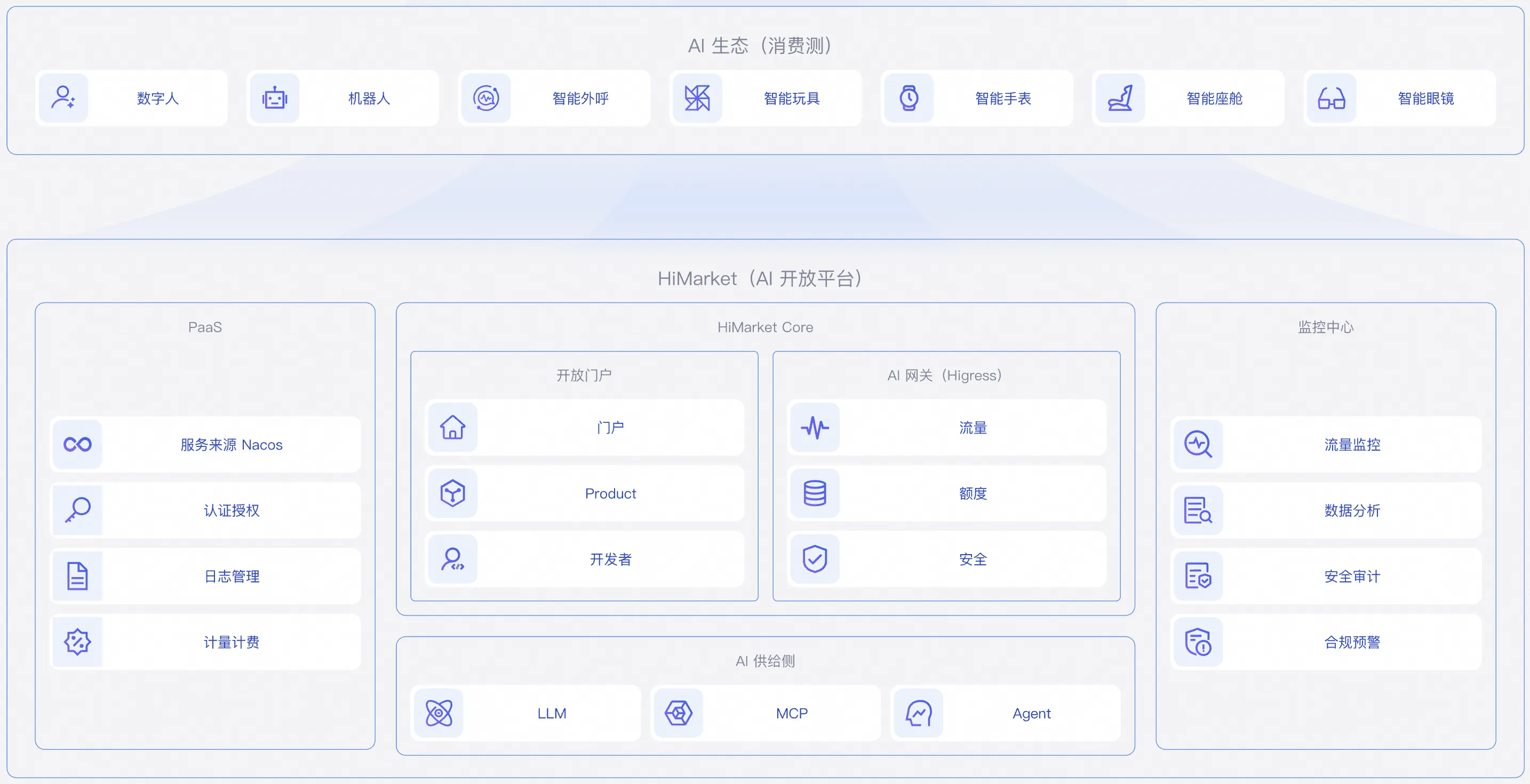1530x784 pixels.
Task: Click the 数据分析 card label
Action: [1352, 510]
